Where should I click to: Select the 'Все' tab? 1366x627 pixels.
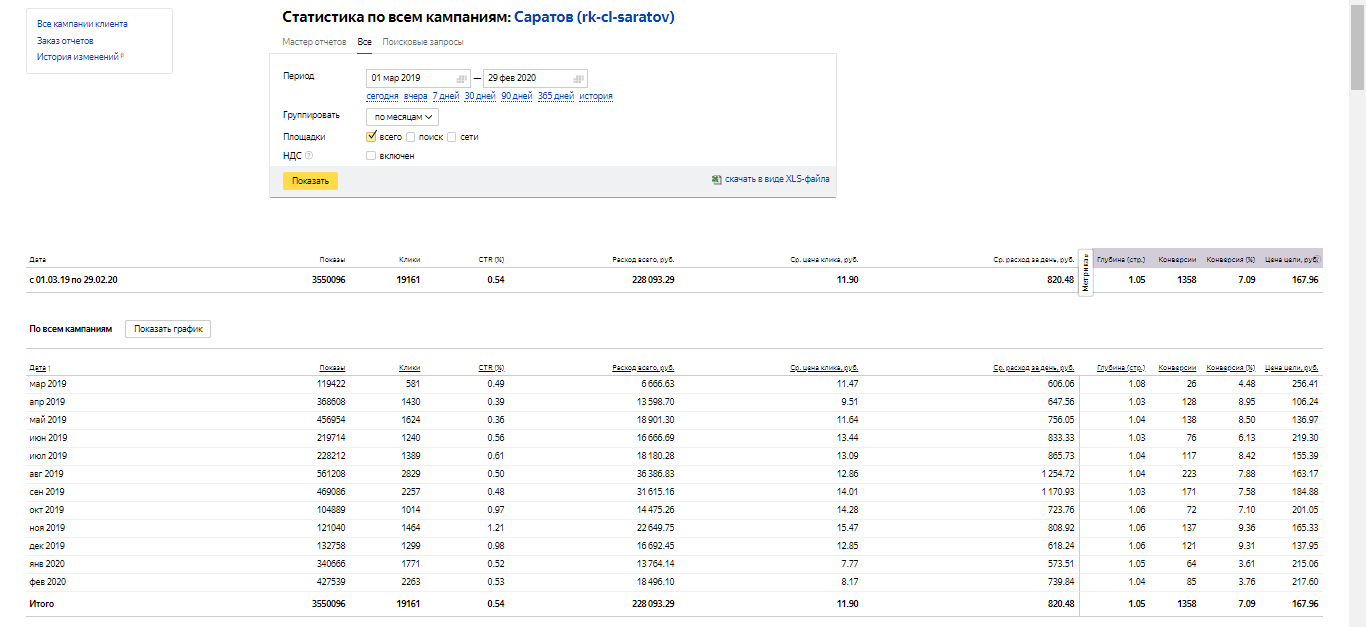click(x=364, y=42)
